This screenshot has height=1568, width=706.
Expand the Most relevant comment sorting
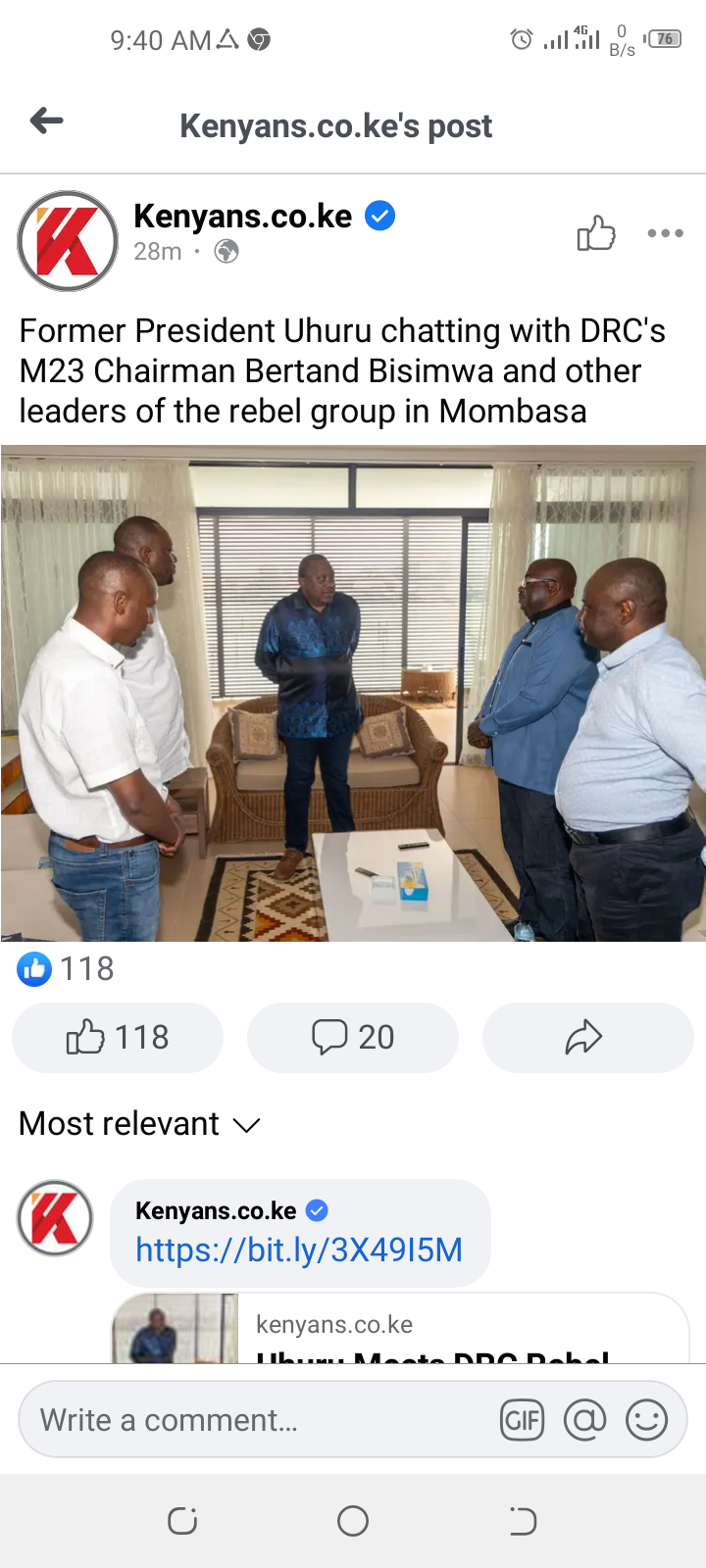click(x=139, y=1124)
